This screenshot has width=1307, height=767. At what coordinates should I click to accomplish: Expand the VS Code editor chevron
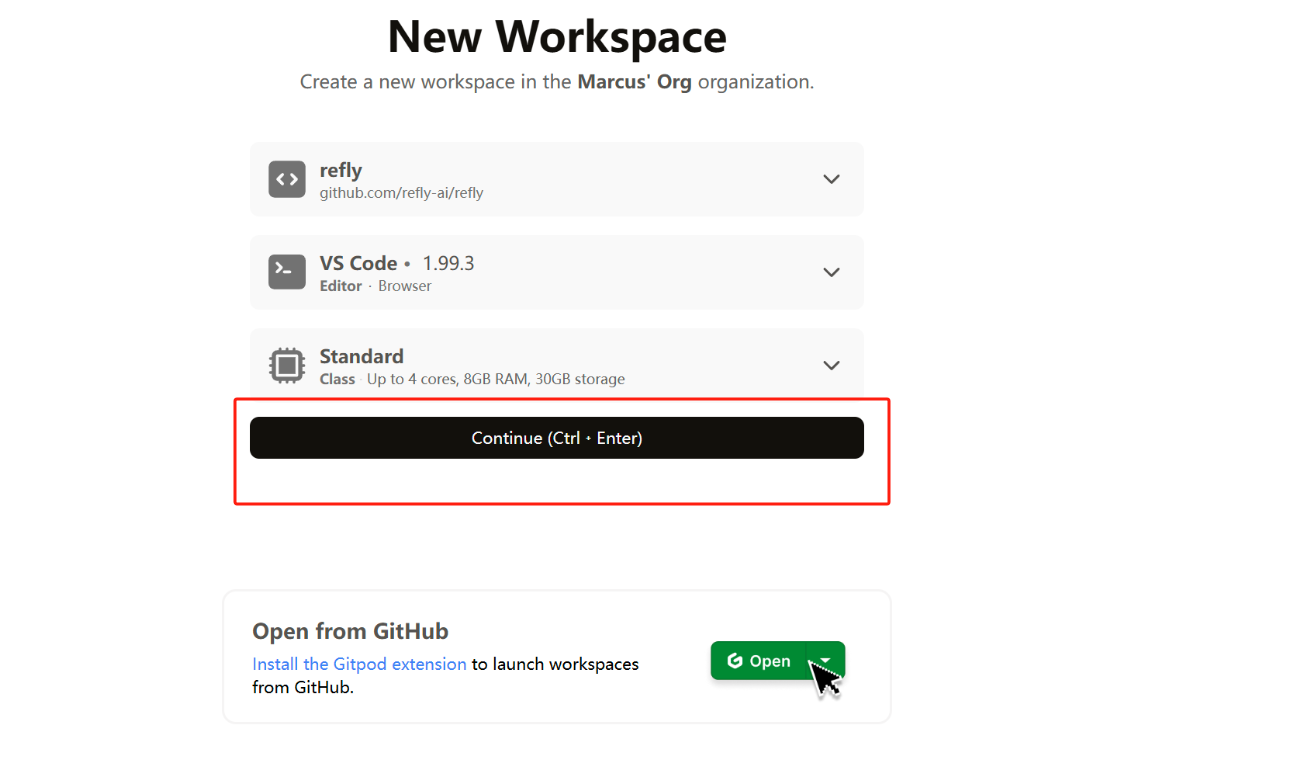tap(831, 272)
